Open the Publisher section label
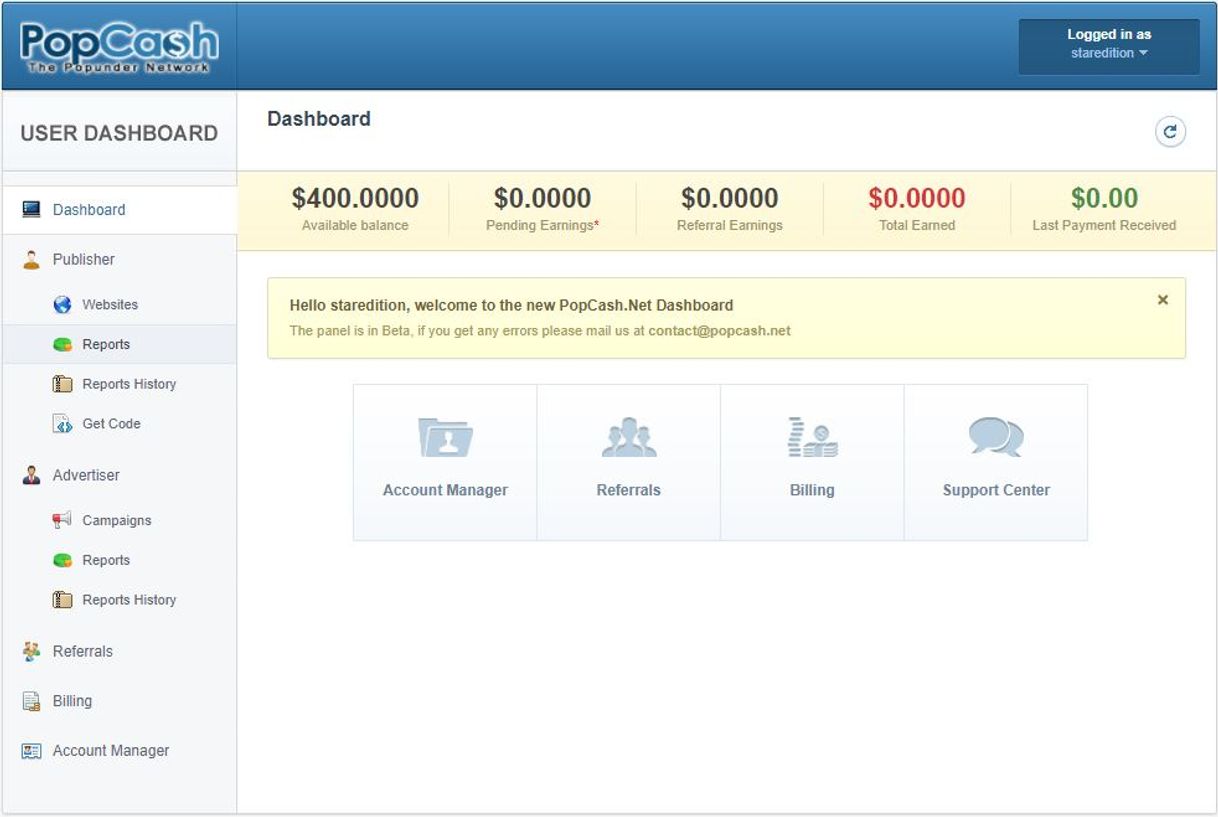The image size is (1218, 817). tap(84, 260)
